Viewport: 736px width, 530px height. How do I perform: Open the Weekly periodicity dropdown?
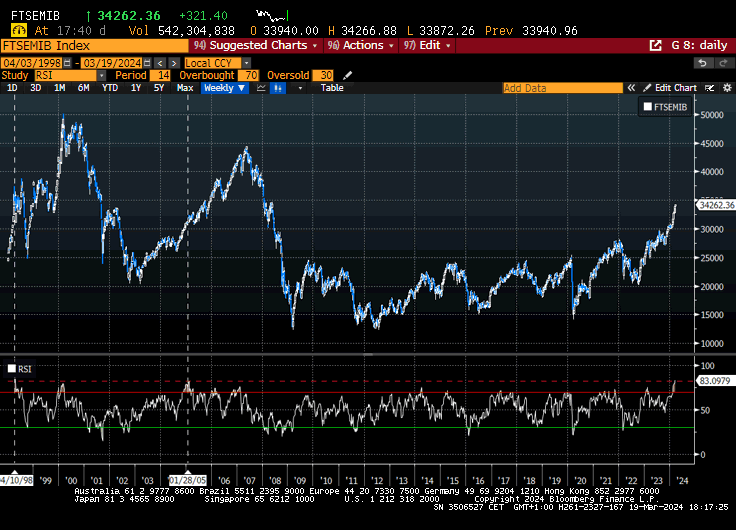point(225,88)
